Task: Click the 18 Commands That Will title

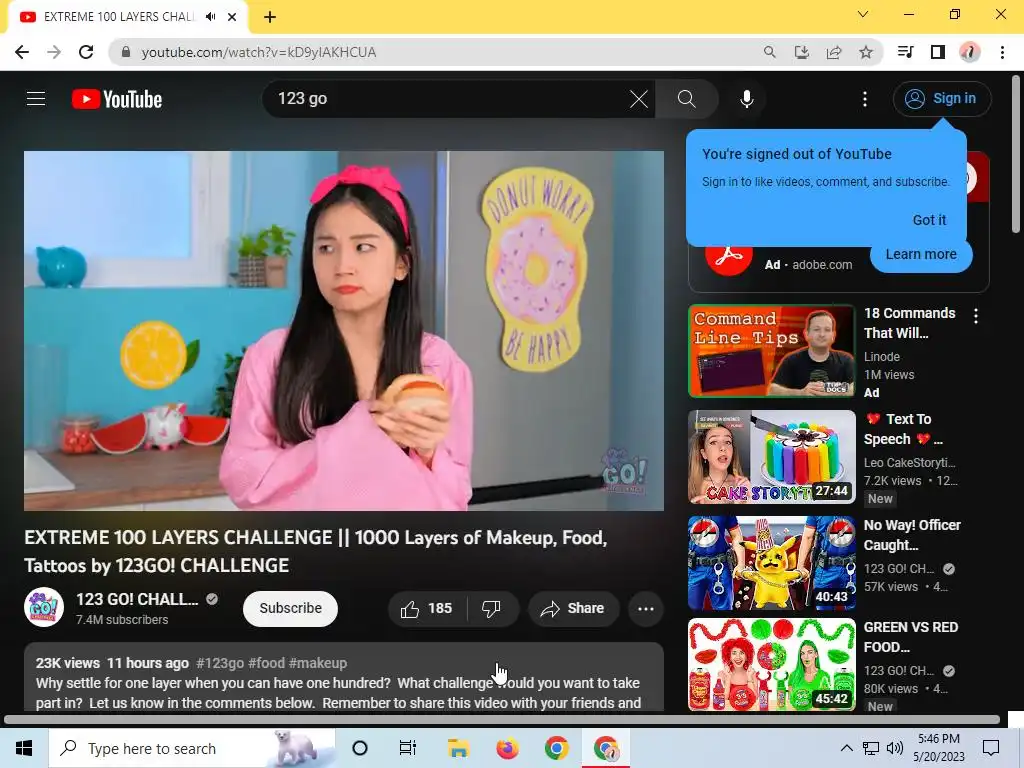Action: [909, 323]
